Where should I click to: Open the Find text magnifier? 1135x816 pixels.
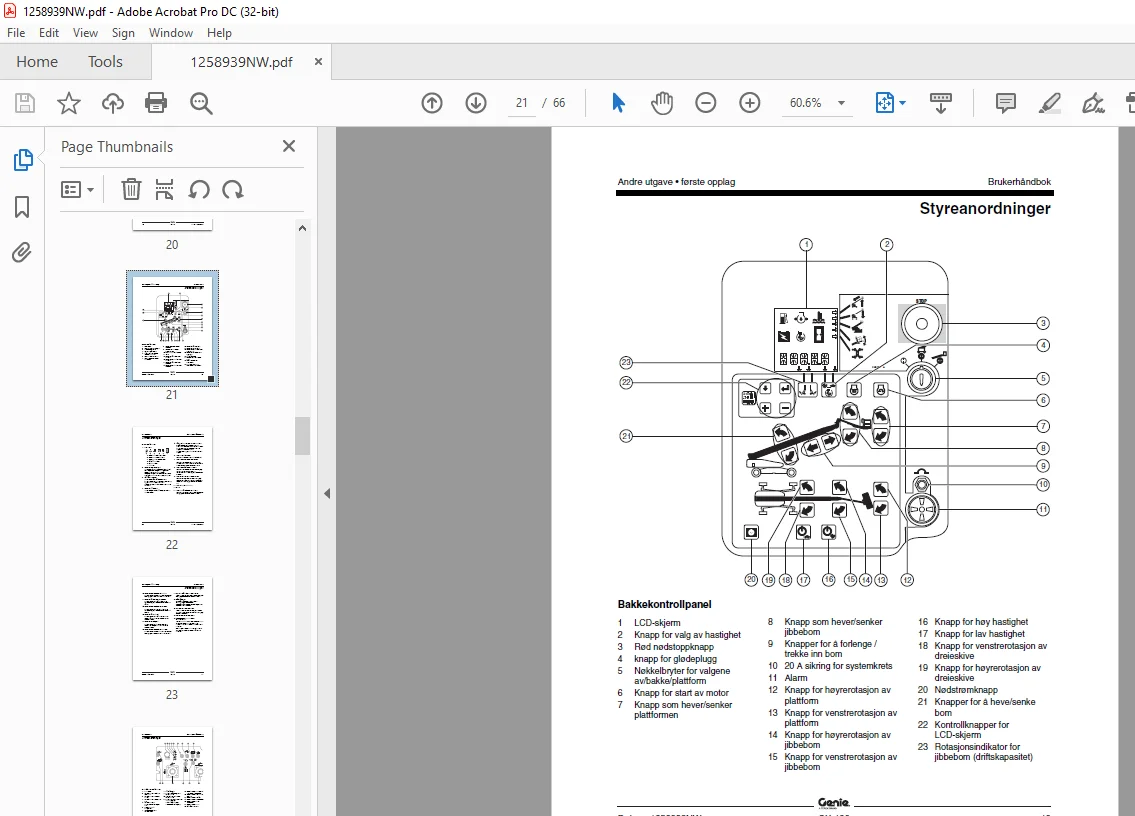coord(201,103)
